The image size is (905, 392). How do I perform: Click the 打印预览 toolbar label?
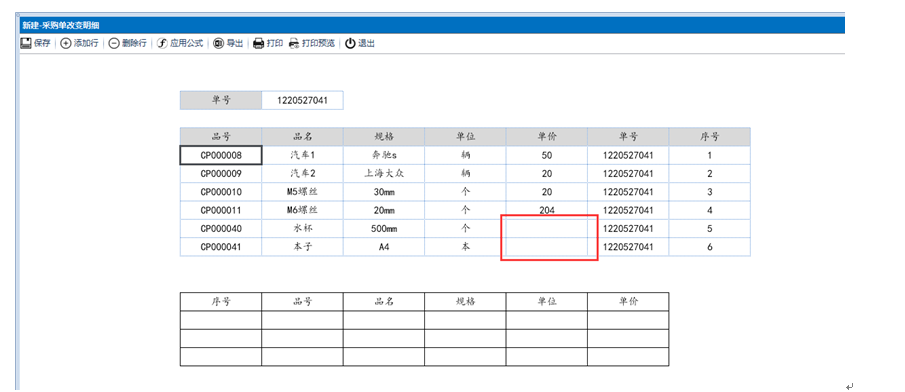coord(318,43)
